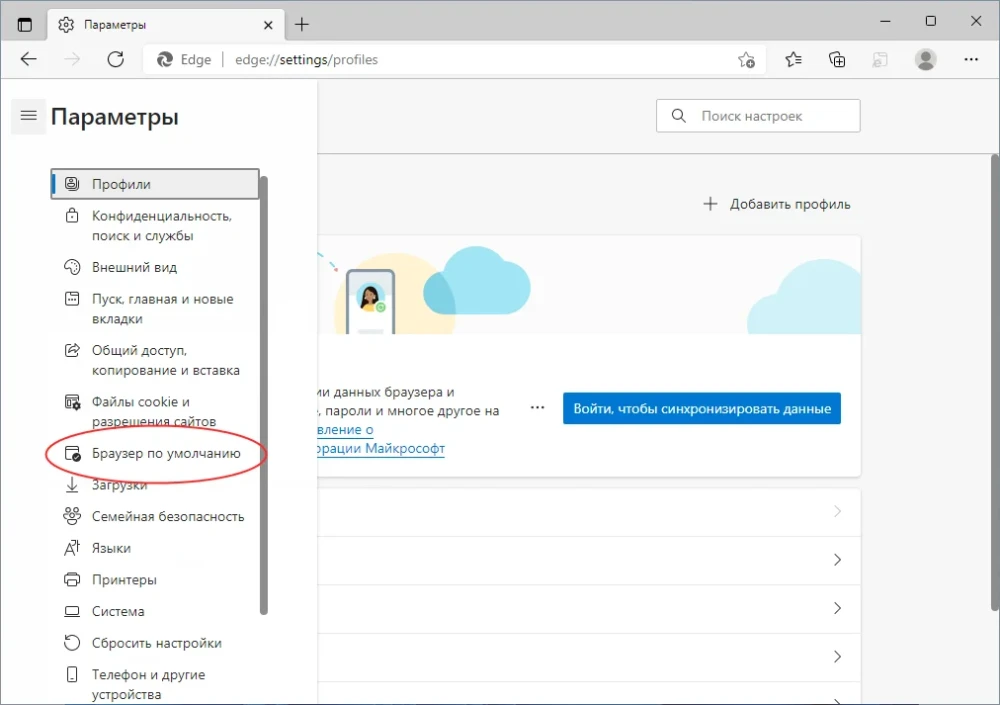The height and width of the screenshot is (705, 1000).
Task: Open Edge Settings and more menu
Action: pos(971,59)
